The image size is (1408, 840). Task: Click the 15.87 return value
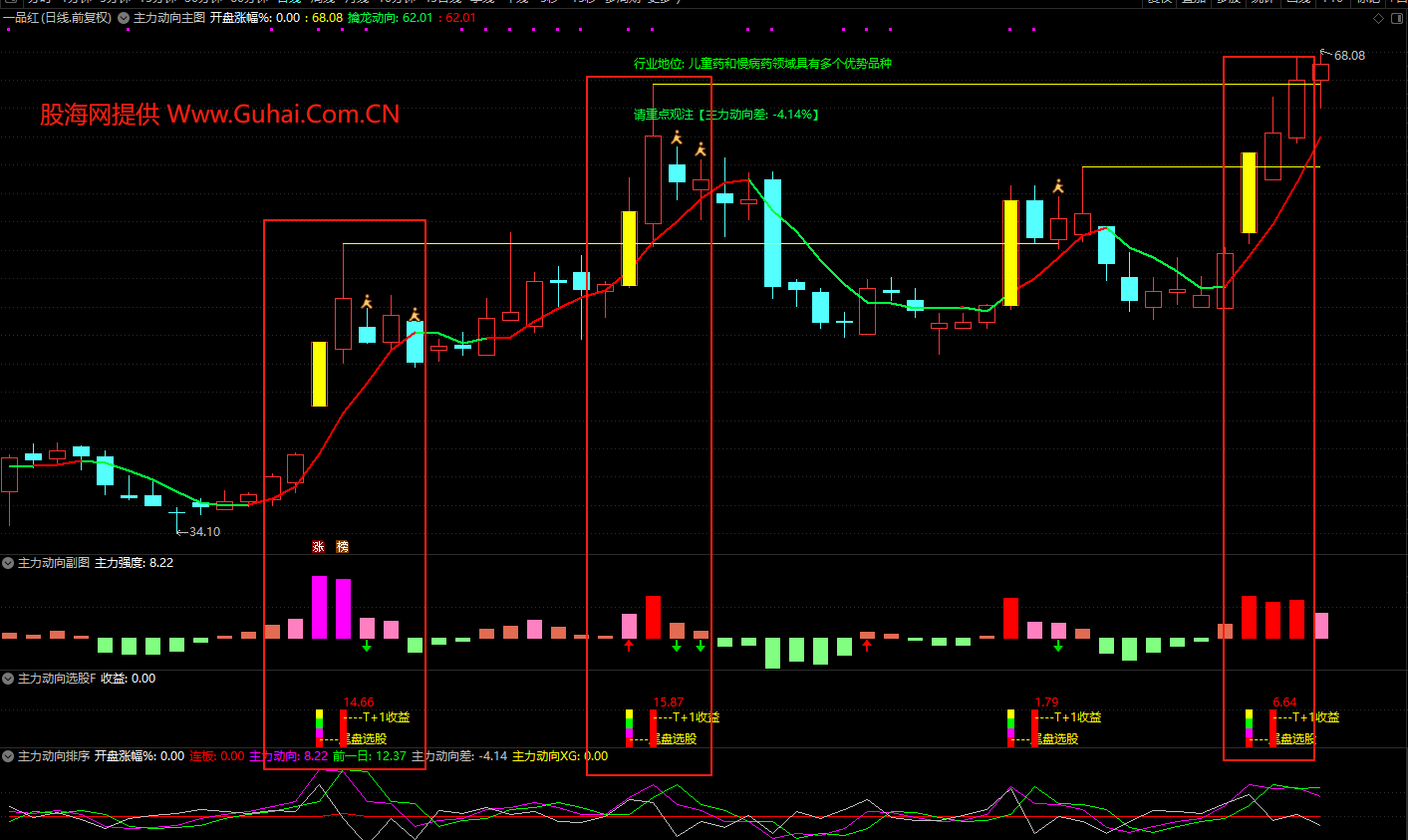tap(669, 702)
